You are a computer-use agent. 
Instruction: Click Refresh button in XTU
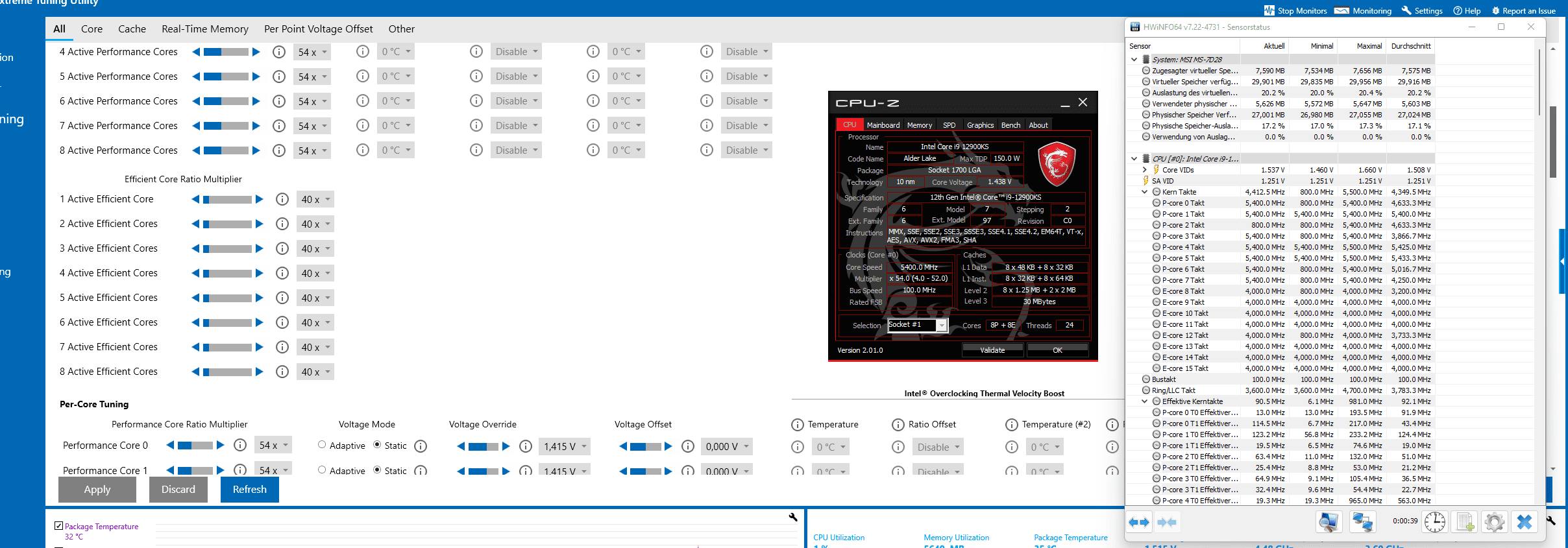[250, 490]
